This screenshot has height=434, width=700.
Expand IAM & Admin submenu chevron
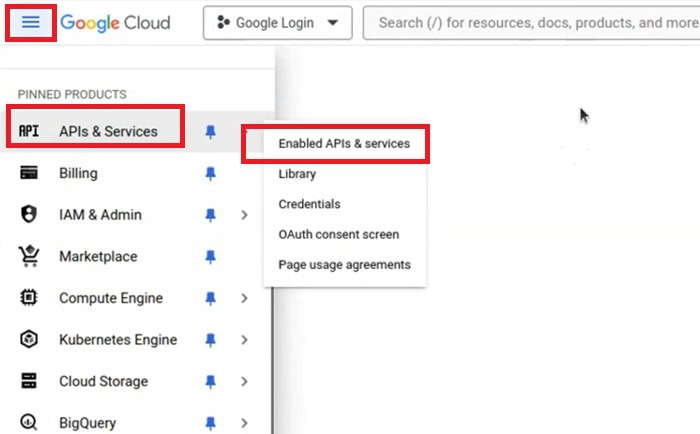point(244,215)
